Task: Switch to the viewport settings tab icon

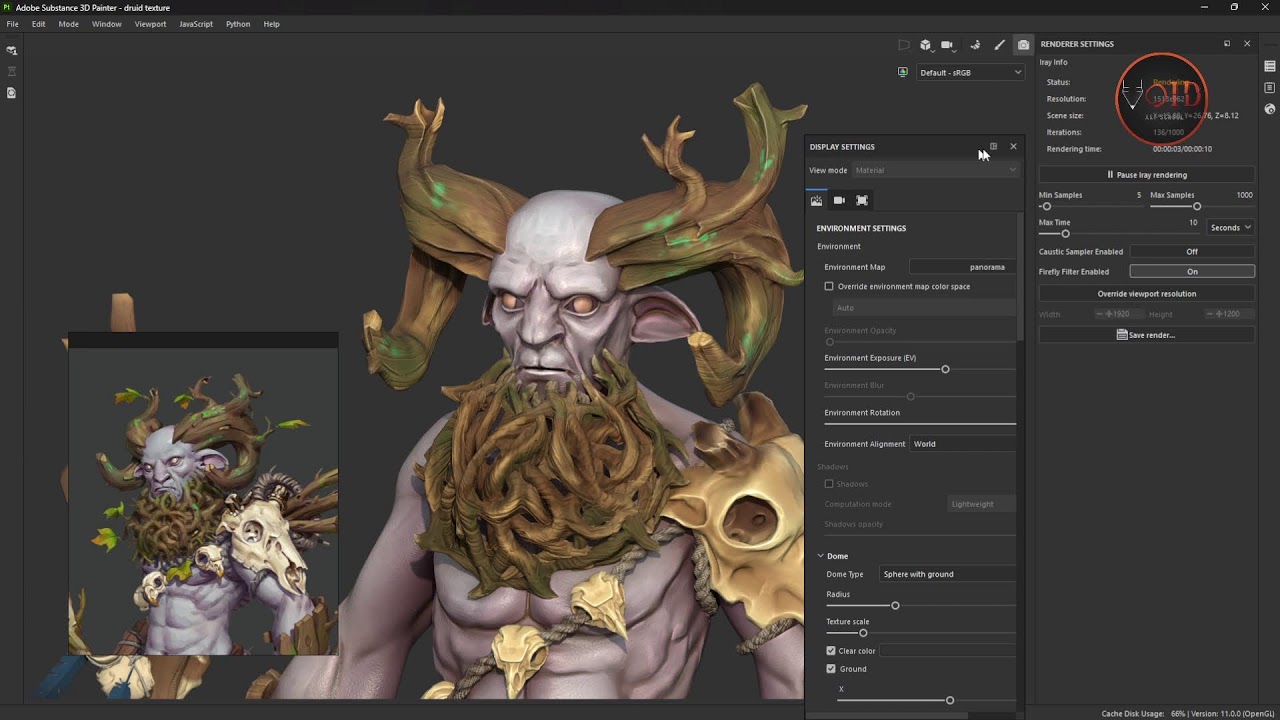Action: pos(862,200)
